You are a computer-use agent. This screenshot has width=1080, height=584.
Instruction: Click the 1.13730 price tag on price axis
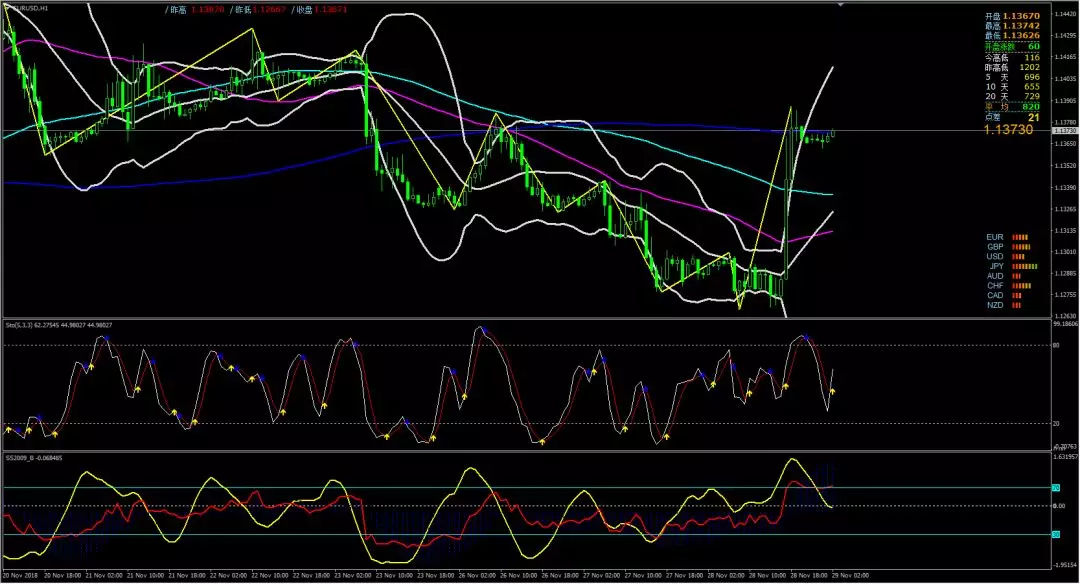click(x=1064, y=130)
